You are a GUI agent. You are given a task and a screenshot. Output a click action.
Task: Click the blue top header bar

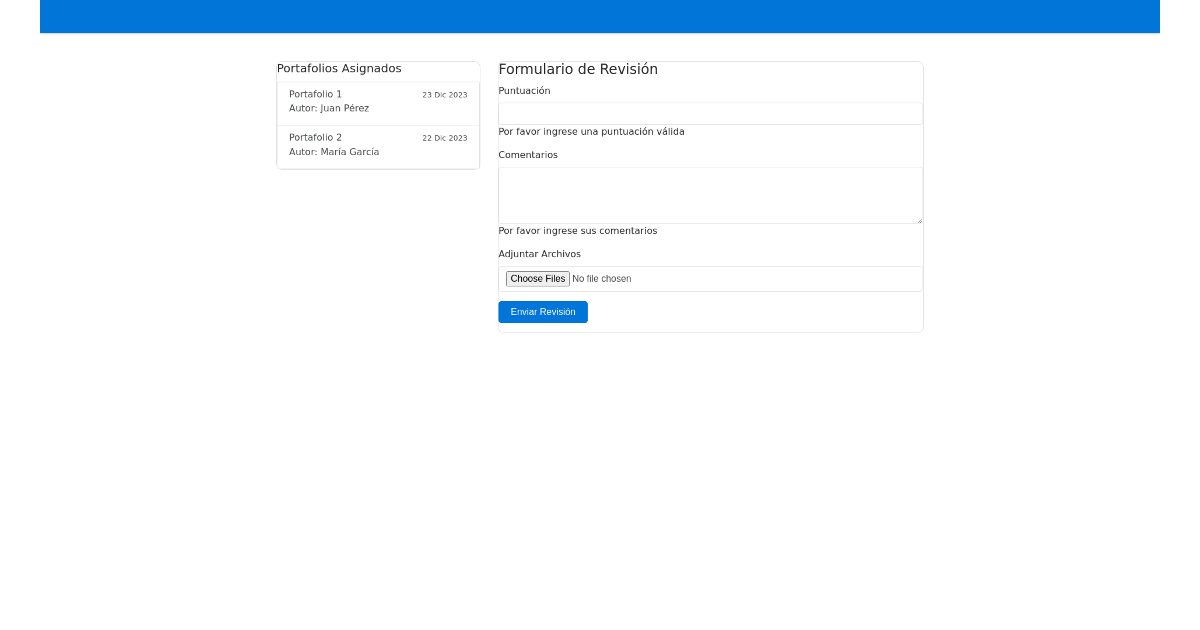(x=600, y=16)
